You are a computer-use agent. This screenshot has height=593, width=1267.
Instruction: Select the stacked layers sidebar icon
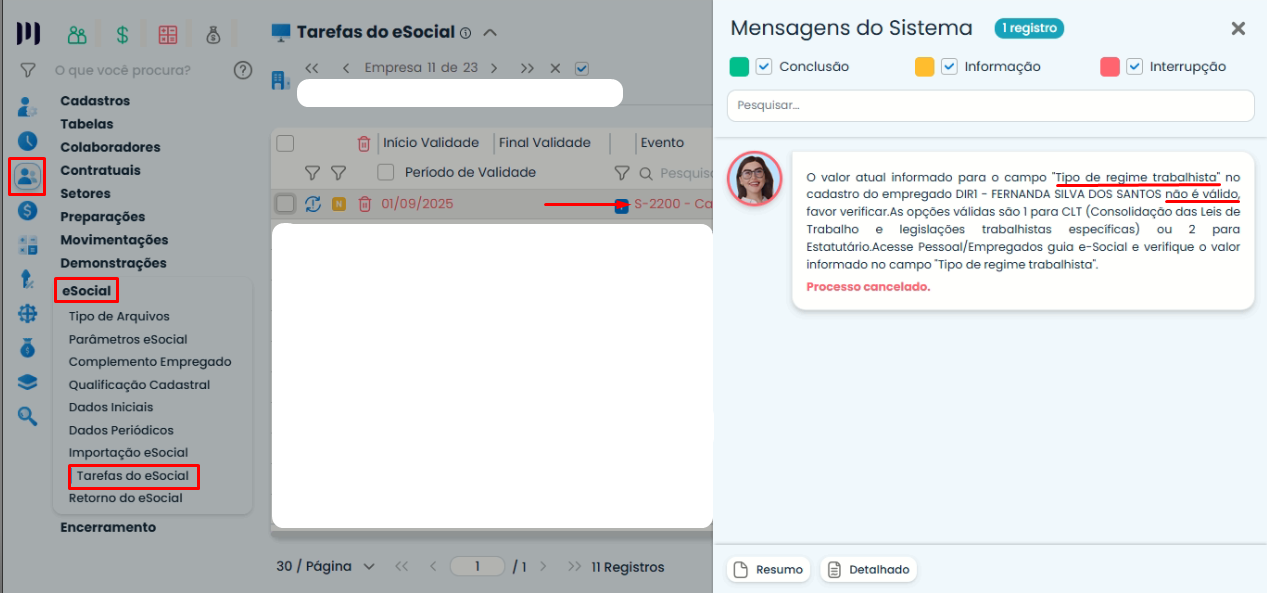pos(27,382)
